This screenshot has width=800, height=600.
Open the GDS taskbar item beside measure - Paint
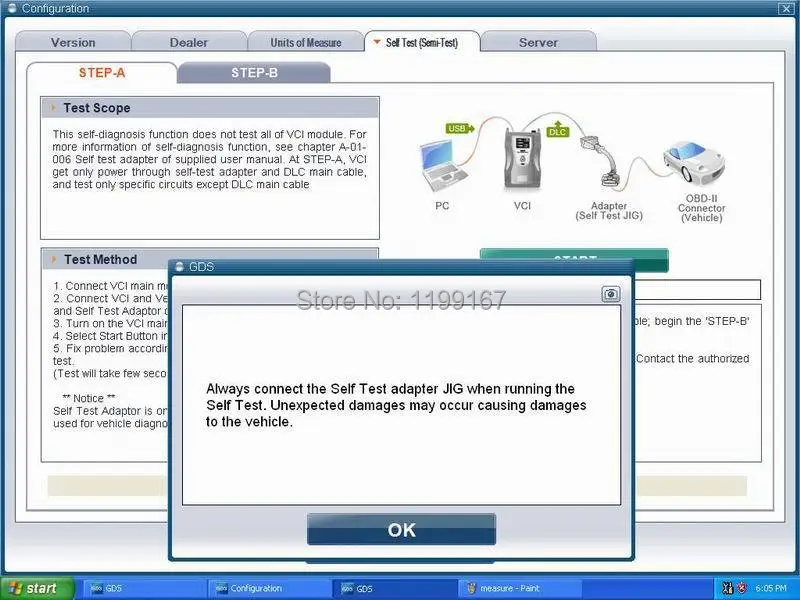394,588
